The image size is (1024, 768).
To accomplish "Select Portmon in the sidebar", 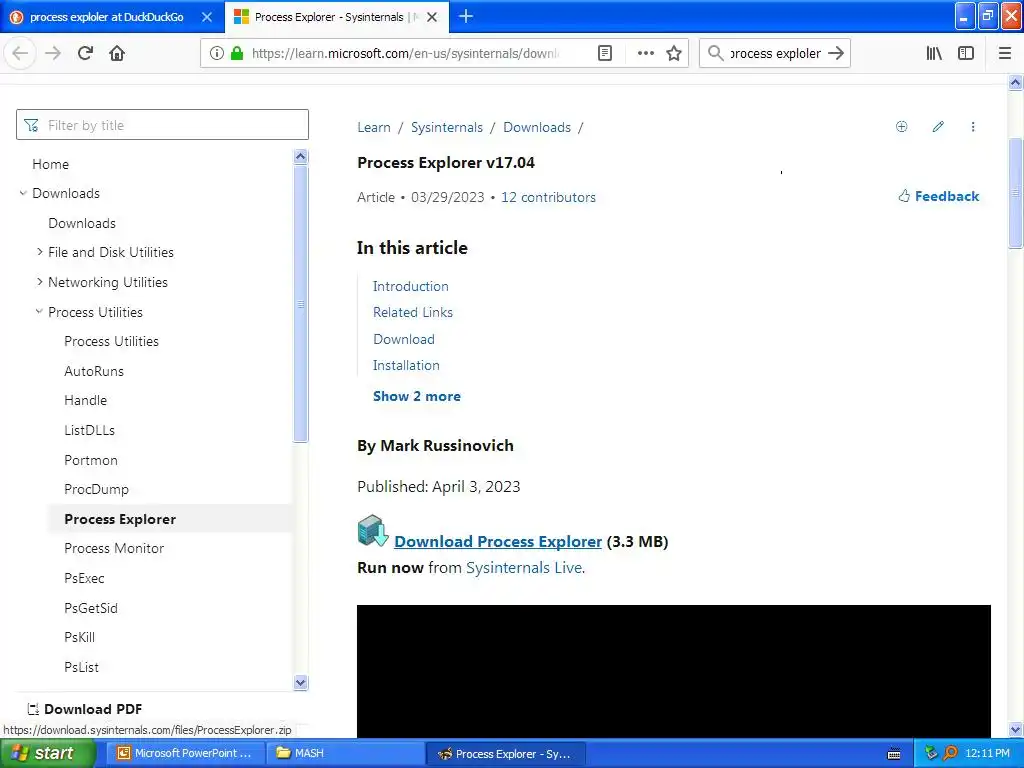I will tap(91, 460).
